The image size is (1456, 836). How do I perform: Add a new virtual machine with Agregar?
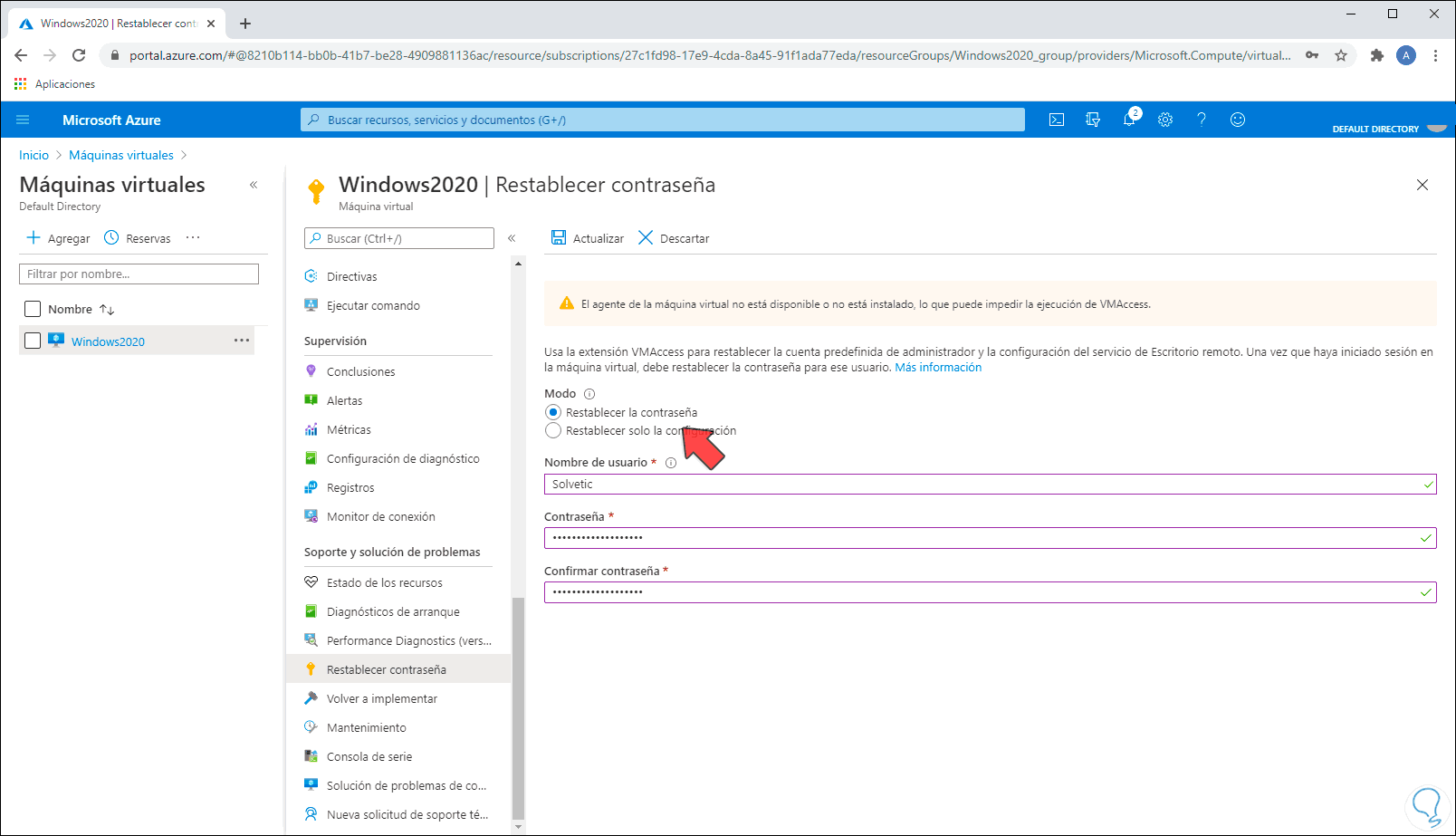(58, 238)
